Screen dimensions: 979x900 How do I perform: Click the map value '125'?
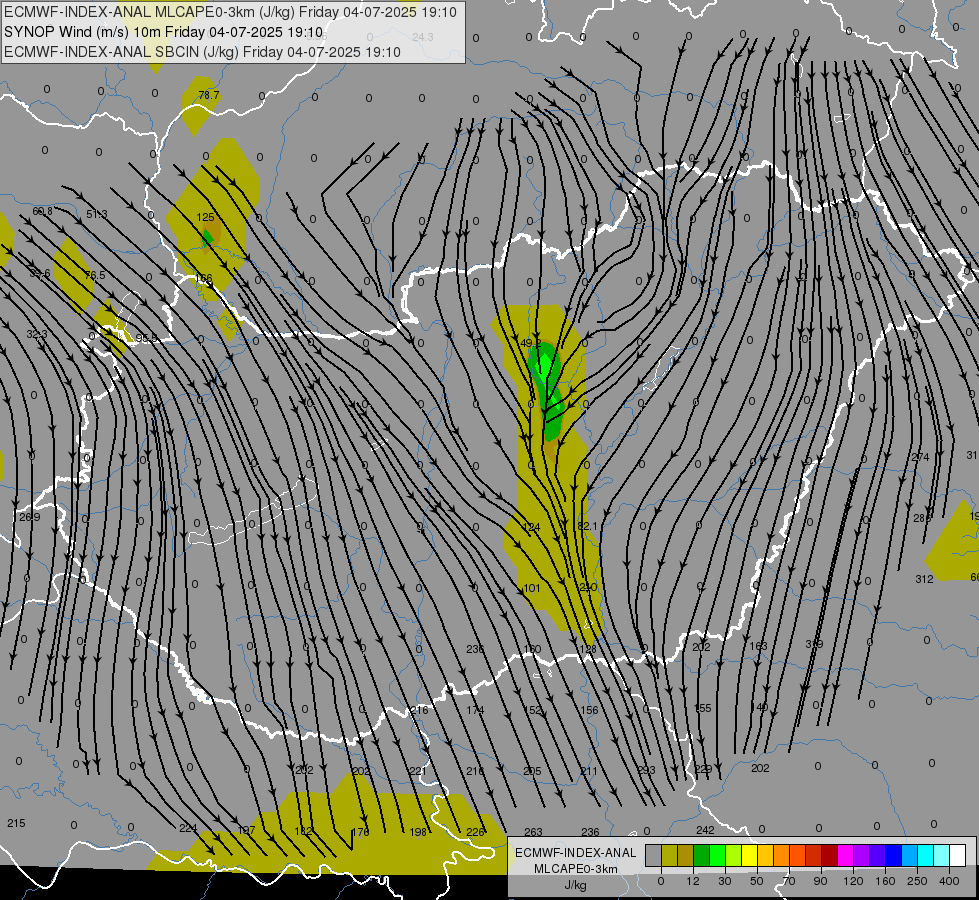205,217
